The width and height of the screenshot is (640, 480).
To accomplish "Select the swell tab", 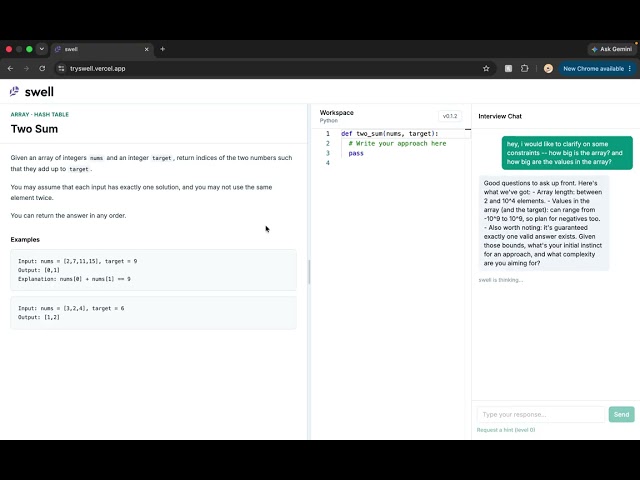I will tap(101, 49).
